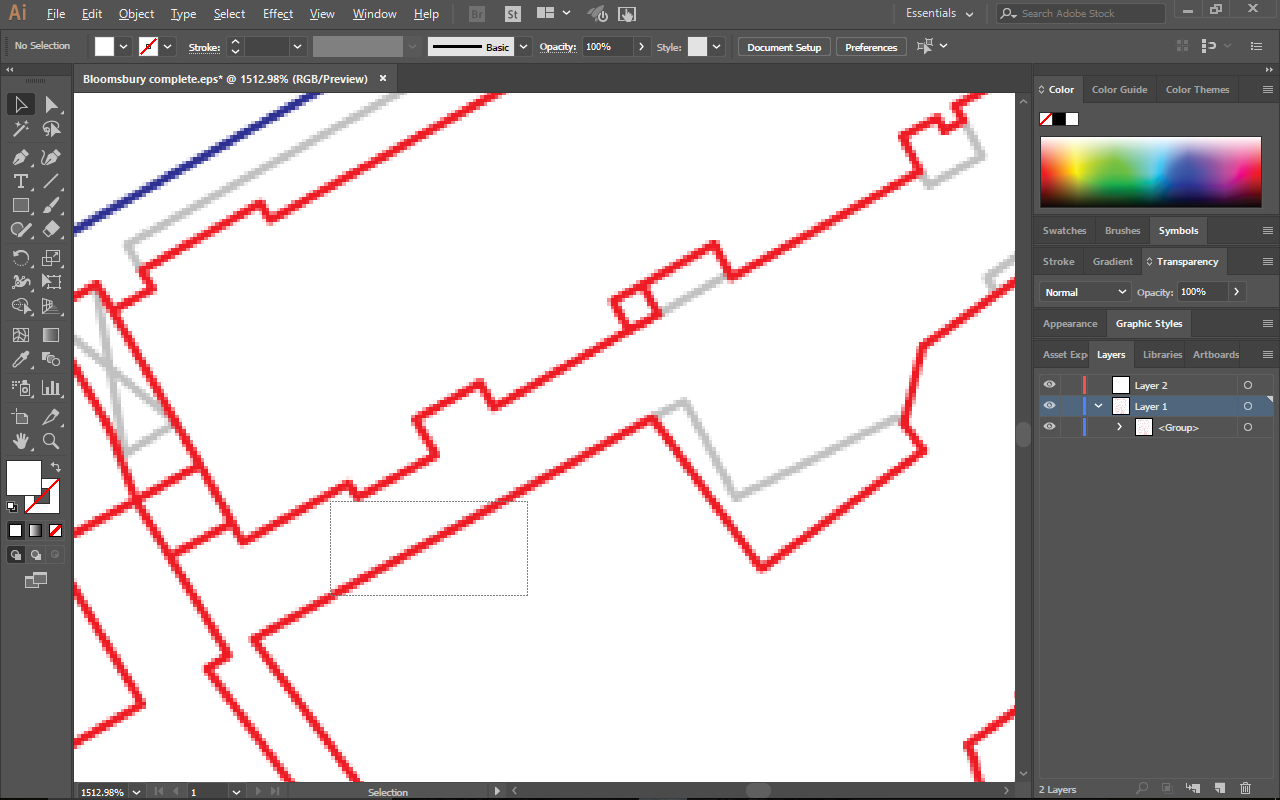This screenshot has height=800, width=1280.
Task: Expand the <Group> item arrow
Action: tap(1120, 427)
